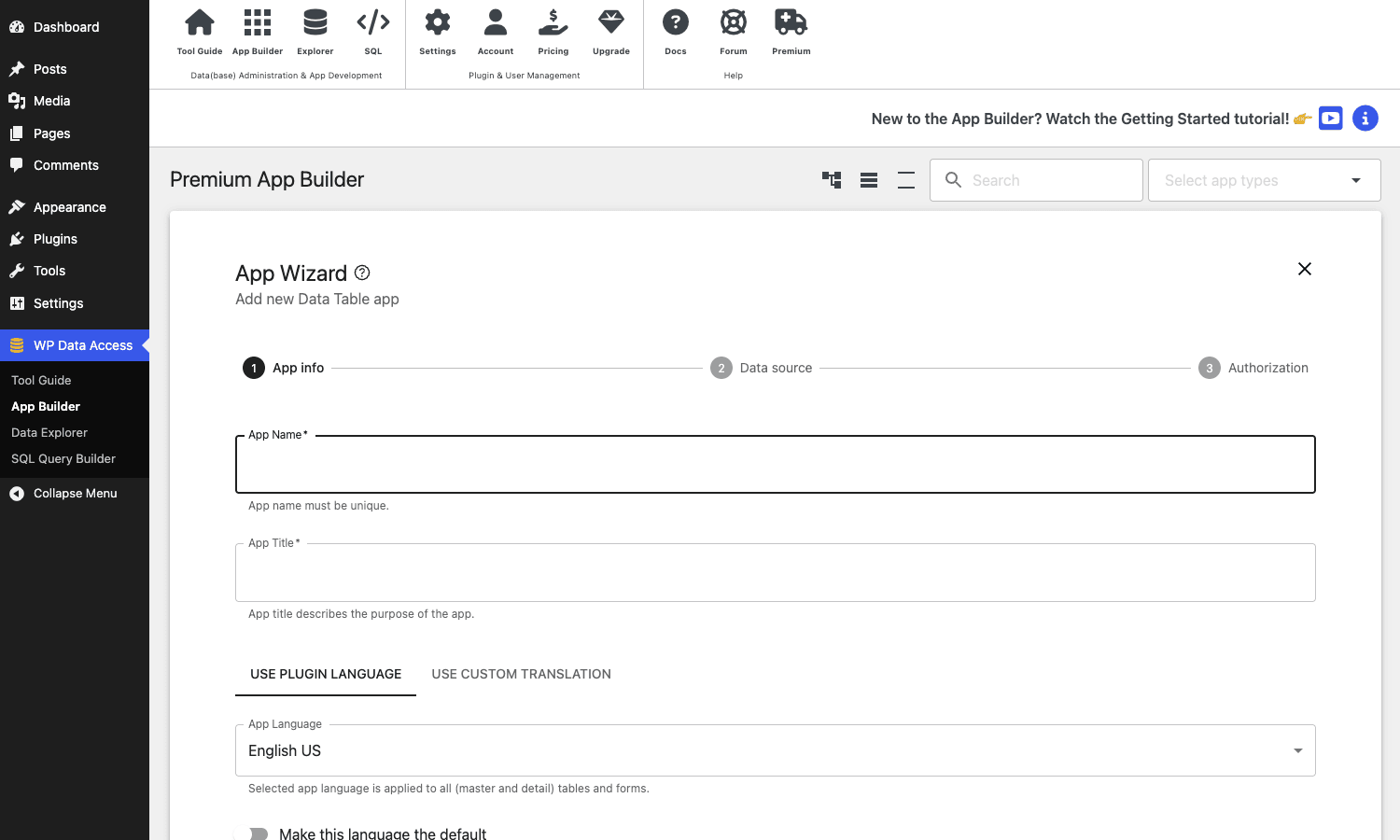
Task: Switch to compact two-line view icon
Action: 906,180
